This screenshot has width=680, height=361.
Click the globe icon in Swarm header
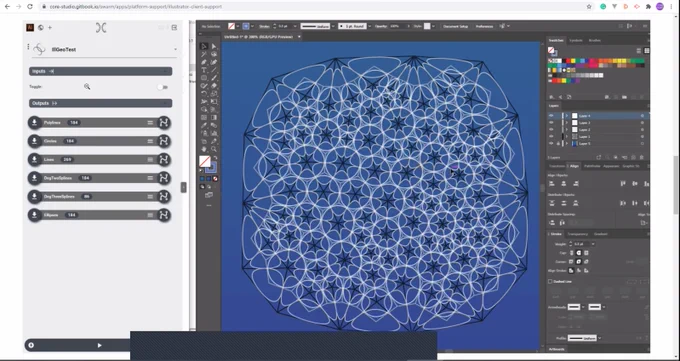pyautogui.click(x=40, y=27)
